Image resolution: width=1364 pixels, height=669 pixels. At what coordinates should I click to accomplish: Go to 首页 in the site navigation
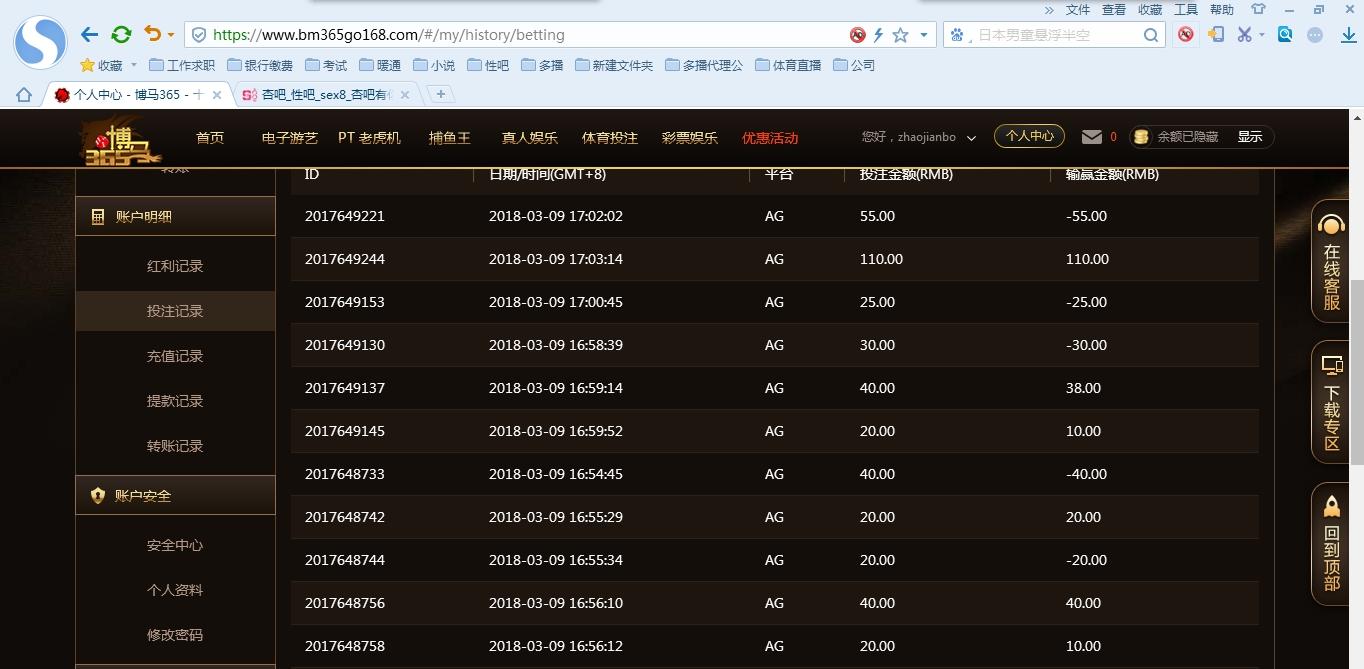pyautogui.click(x=210, y=138)
